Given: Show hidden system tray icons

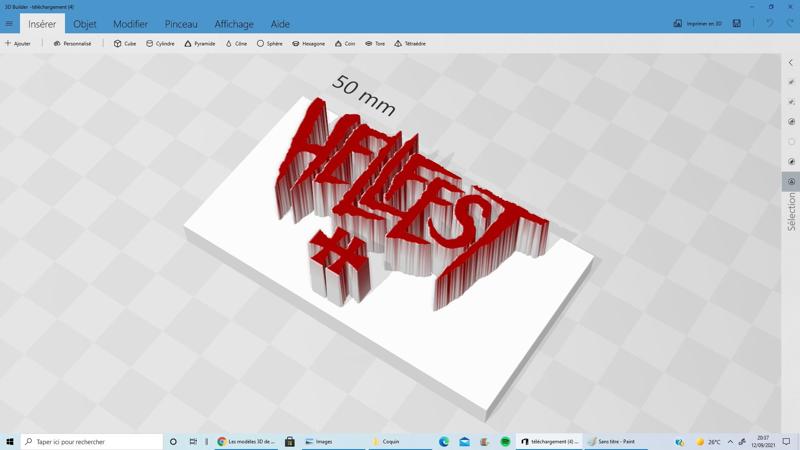Looking at the screenshot, I should pos(730,442).
